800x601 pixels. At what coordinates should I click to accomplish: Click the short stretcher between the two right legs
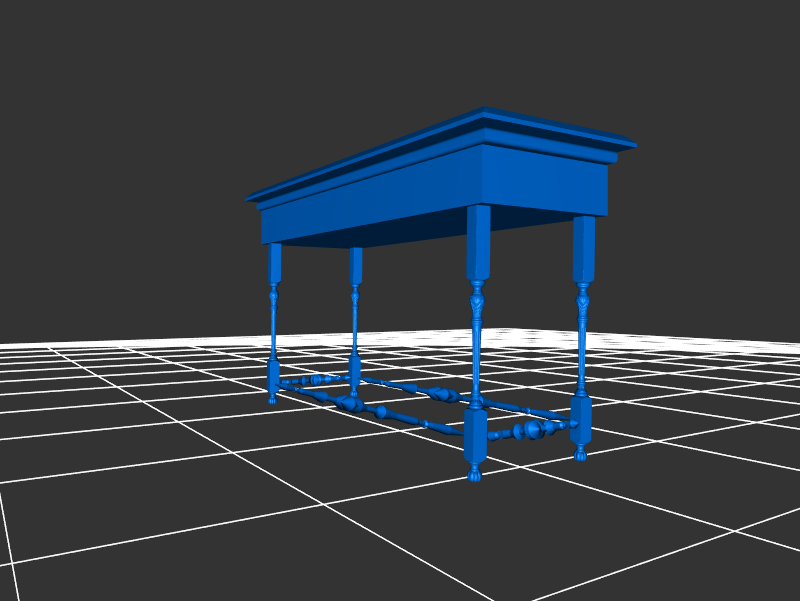[530, 431]
